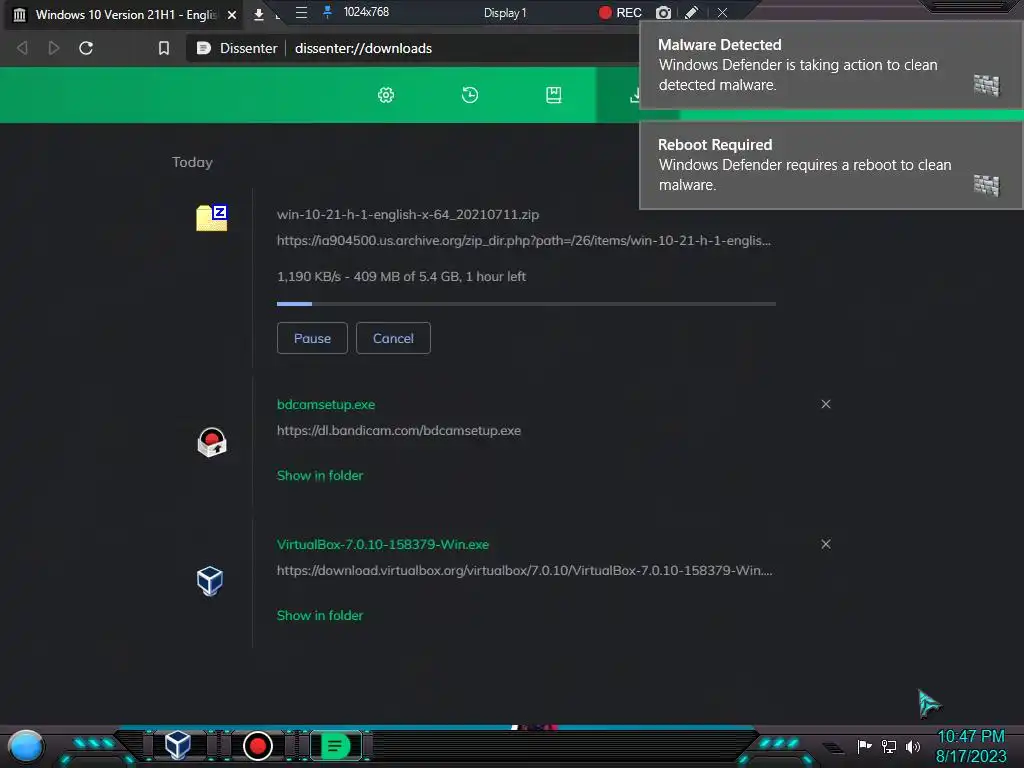Screen dimensions: 1024x768
Task: Click the zip file icon for the win-10 download
Action: (212, 217)
